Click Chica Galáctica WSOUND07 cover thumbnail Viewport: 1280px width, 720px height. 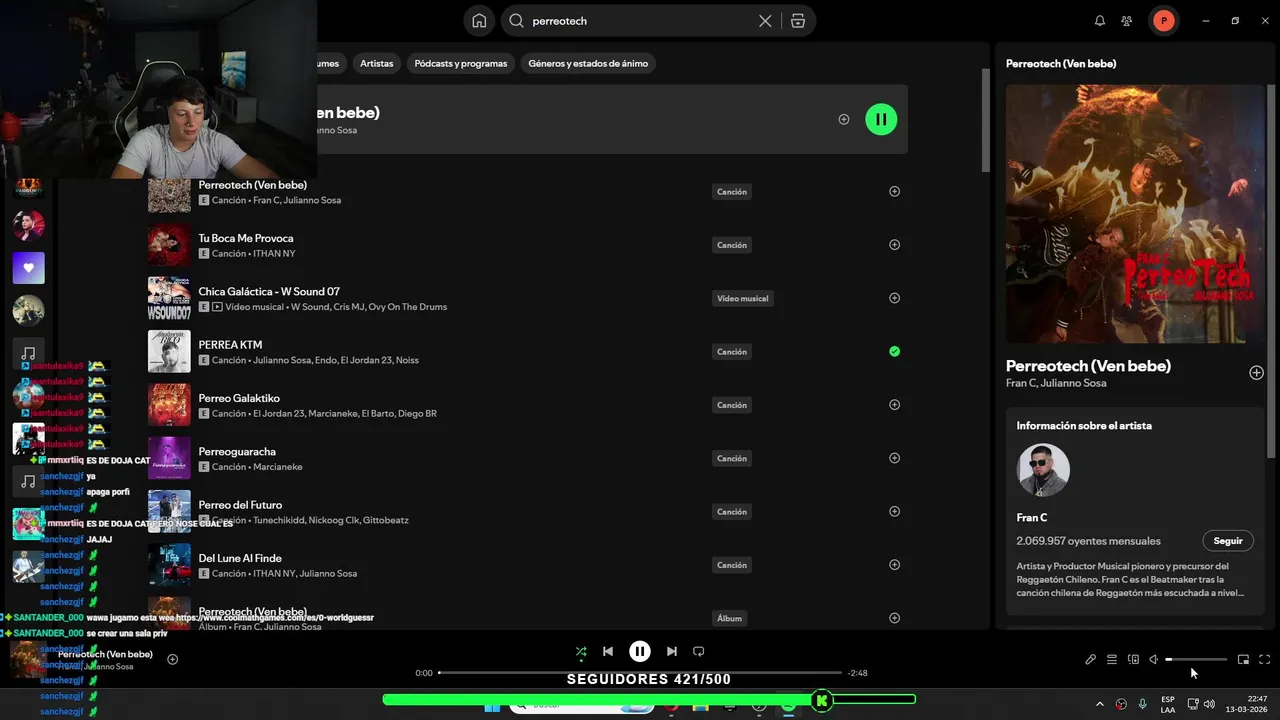[169, 298]
